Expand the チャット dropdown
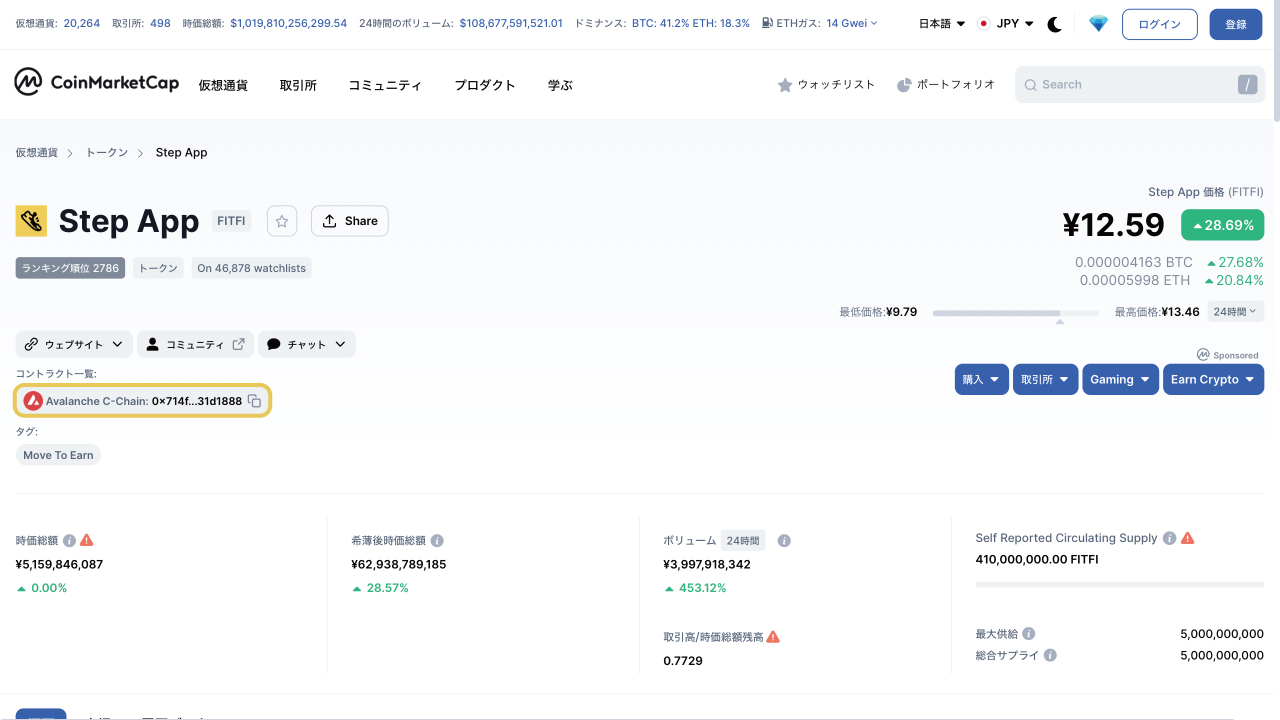Screen dimensions: 1280x720 307,344
